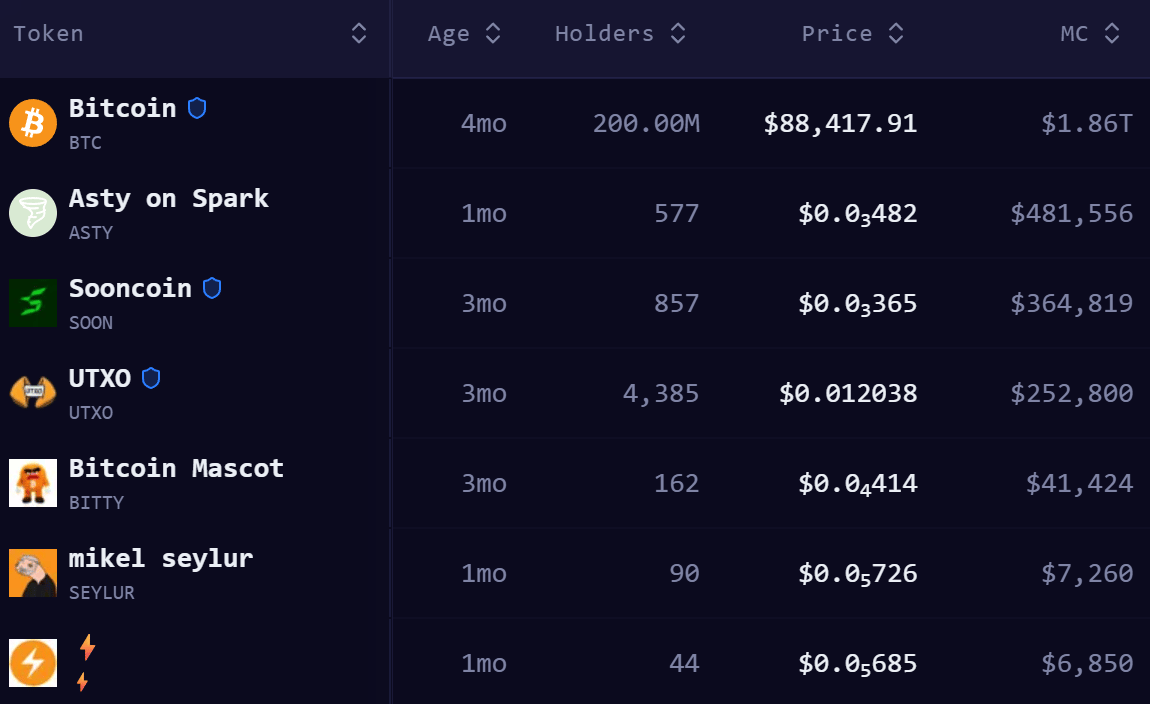
Task: Sort tokens by Holders count
Action: (678, 34)
